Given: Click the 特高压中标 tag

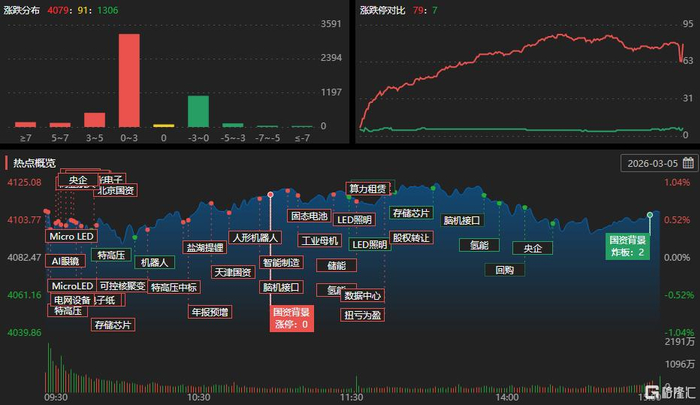Looking at the screenshot, I should (174, 287).
